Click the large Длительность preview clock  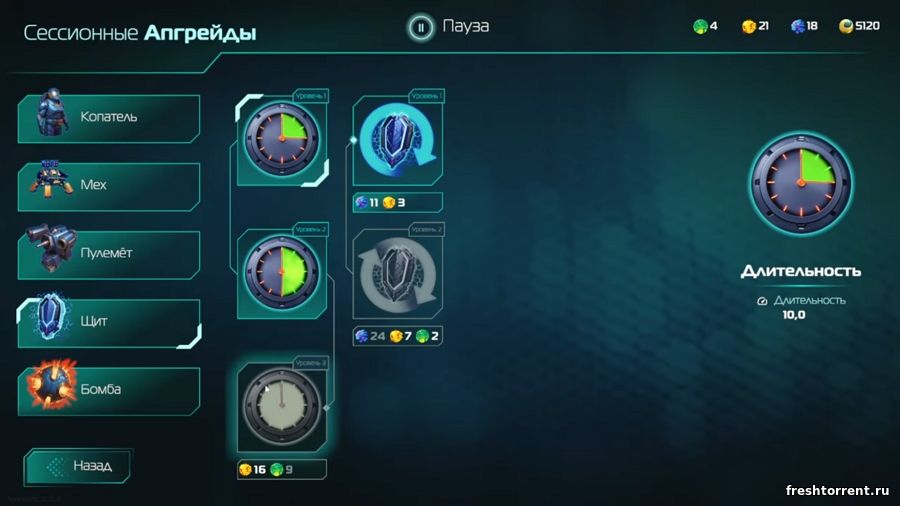801,183
